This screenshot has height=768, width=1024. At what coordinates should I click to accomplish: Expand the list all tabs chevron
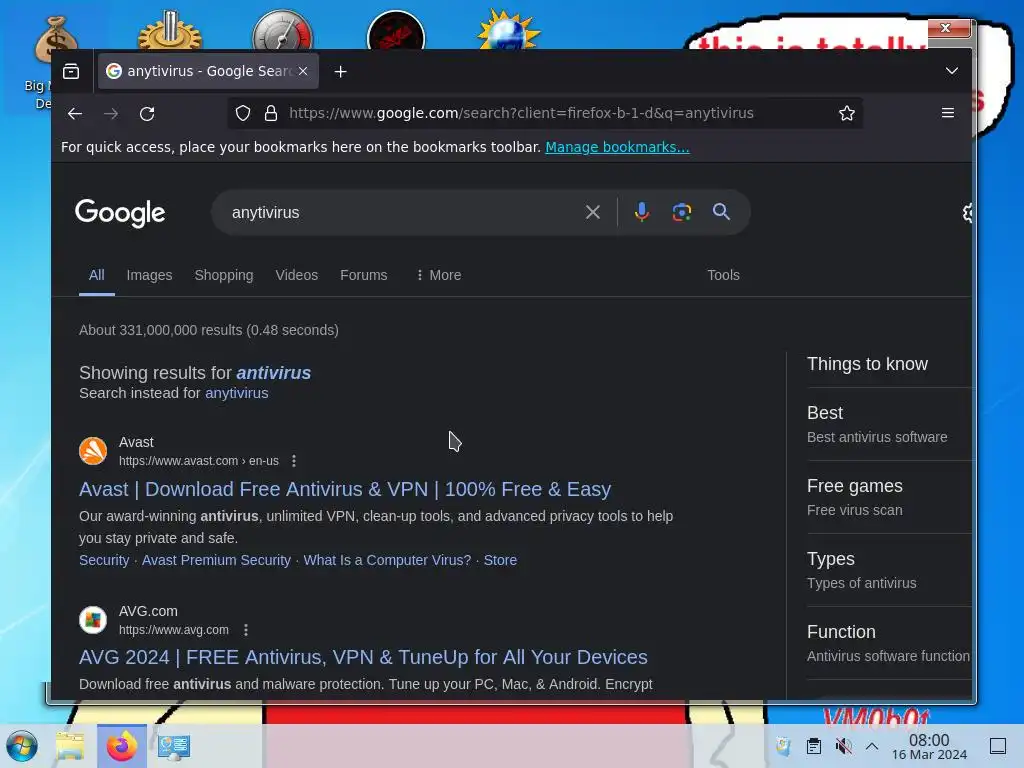coord(952,71)
